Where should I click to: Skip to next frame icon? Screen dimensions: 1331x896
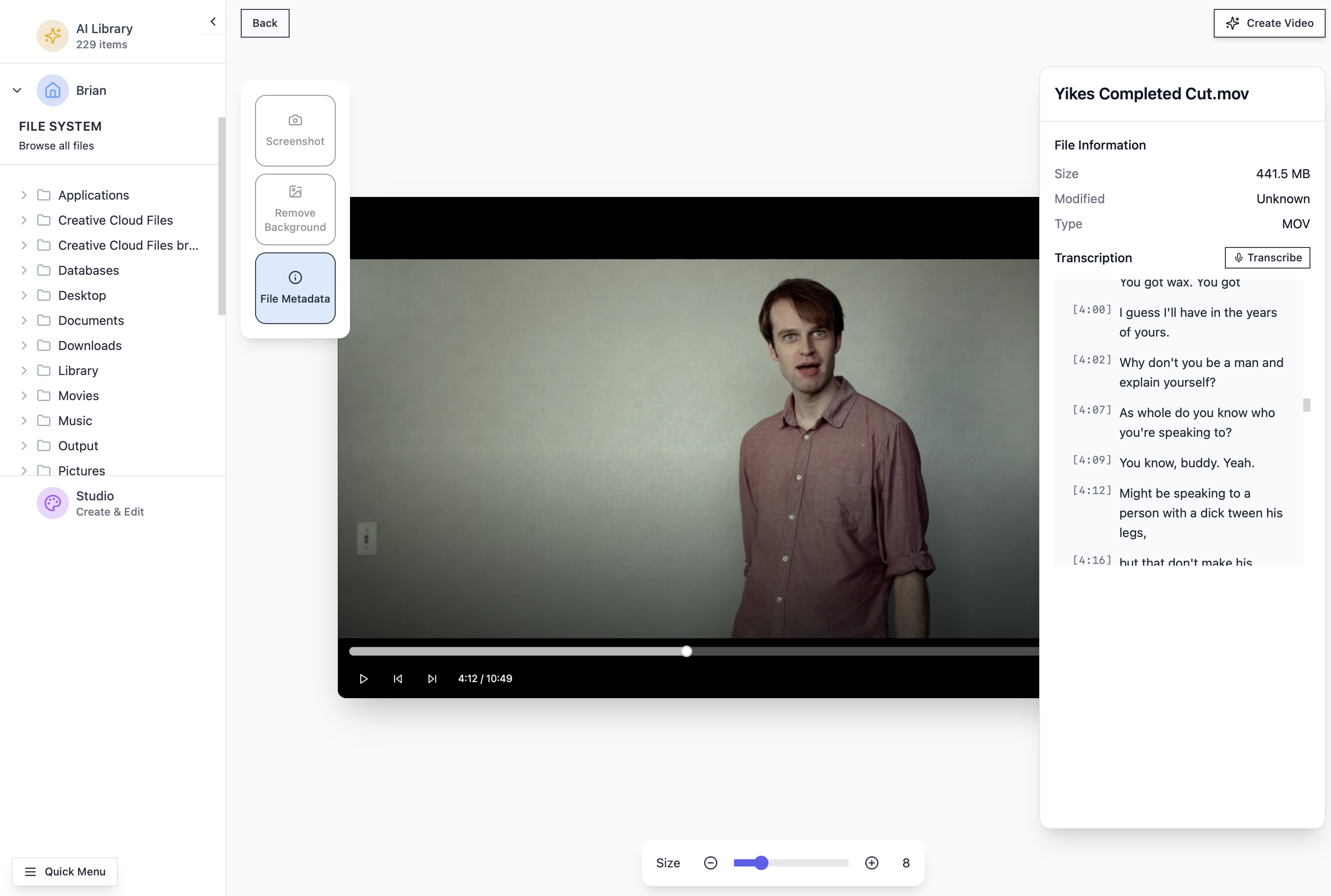click(x=432, y=678)
